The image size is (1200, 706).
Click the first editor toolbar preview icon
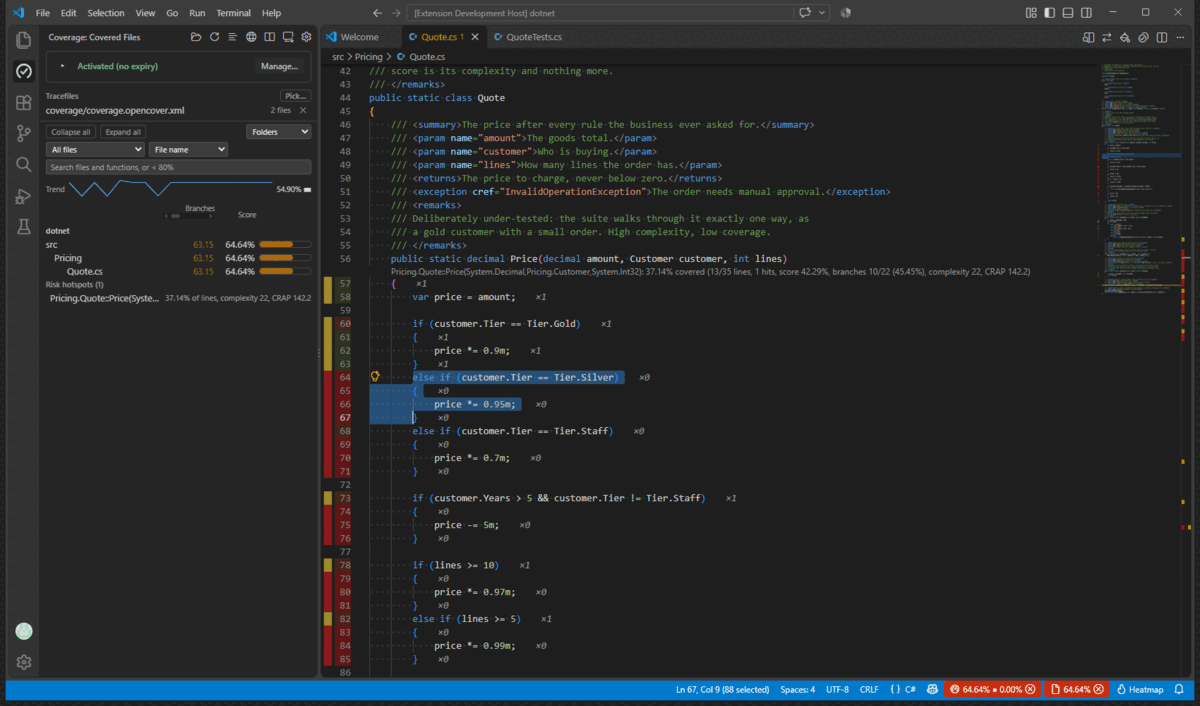click(1089, 37)
